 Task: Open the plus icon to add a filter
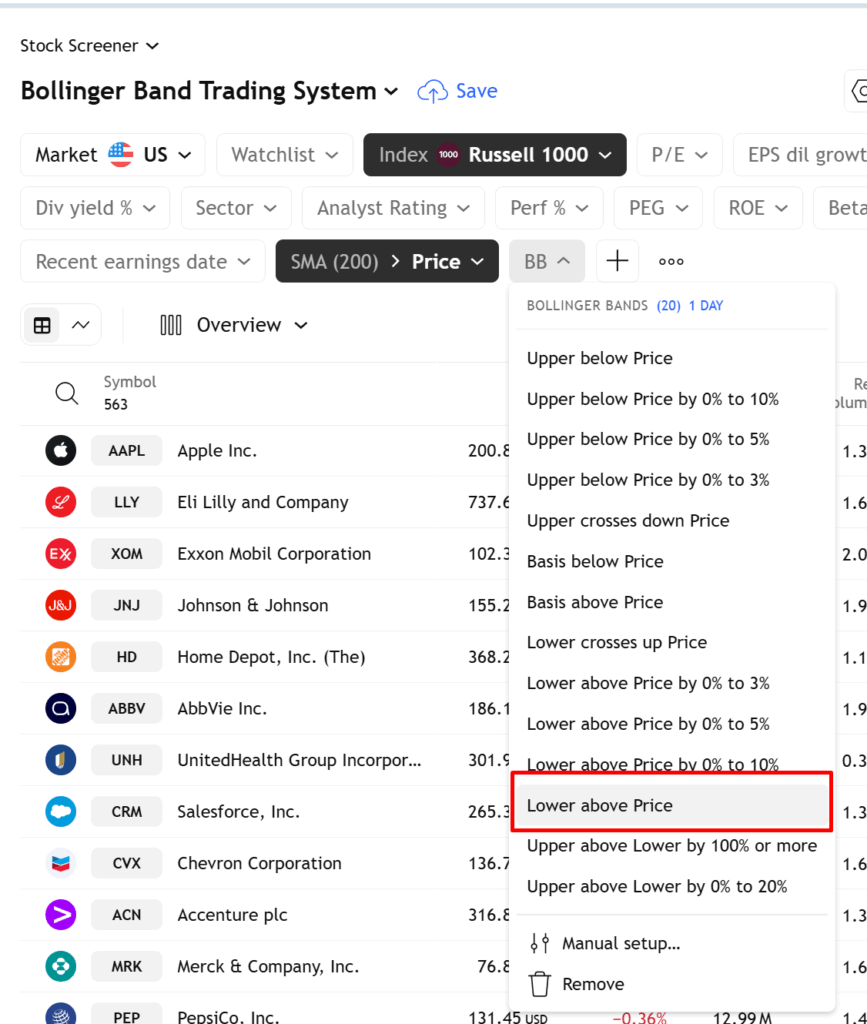[x=617, y=261]
